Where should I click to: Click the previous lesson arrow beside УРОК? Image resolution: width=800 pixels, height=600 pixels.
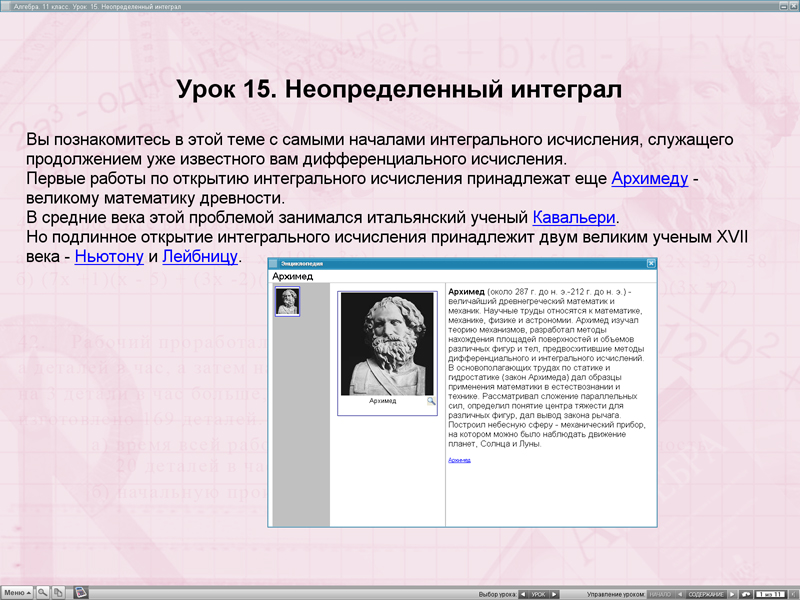tap(524, 592)
